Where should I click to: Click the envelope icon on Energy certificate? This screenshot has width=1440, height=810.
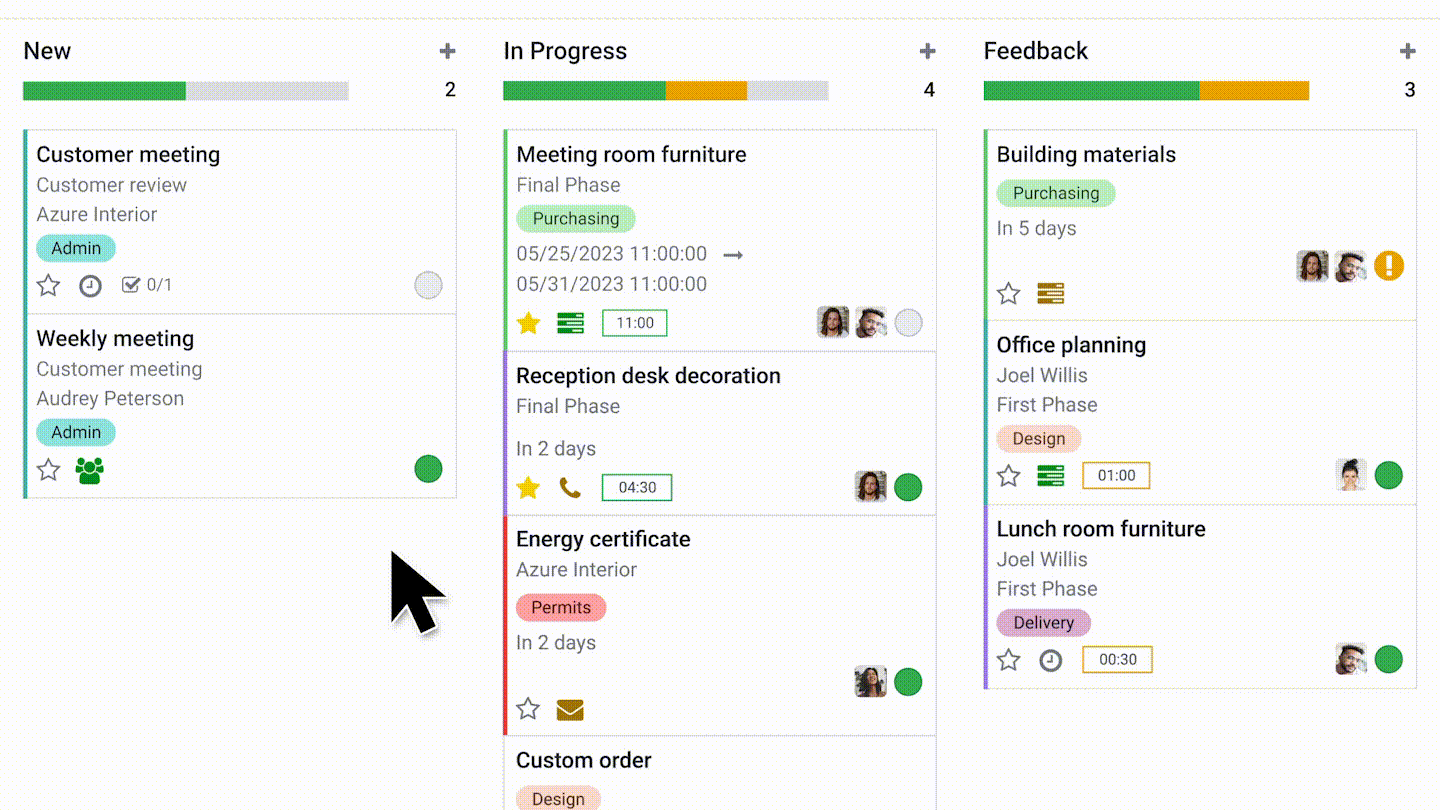[x=569, y=710]
